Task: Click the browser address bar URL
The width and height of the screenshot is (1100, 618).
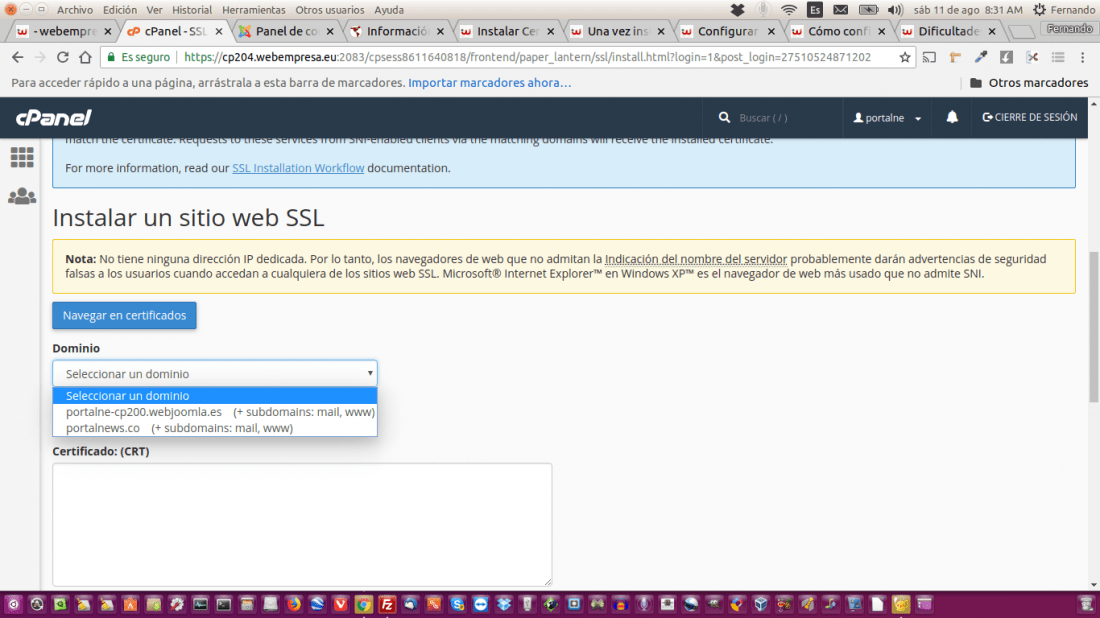Action: click(x=527, y=58)
